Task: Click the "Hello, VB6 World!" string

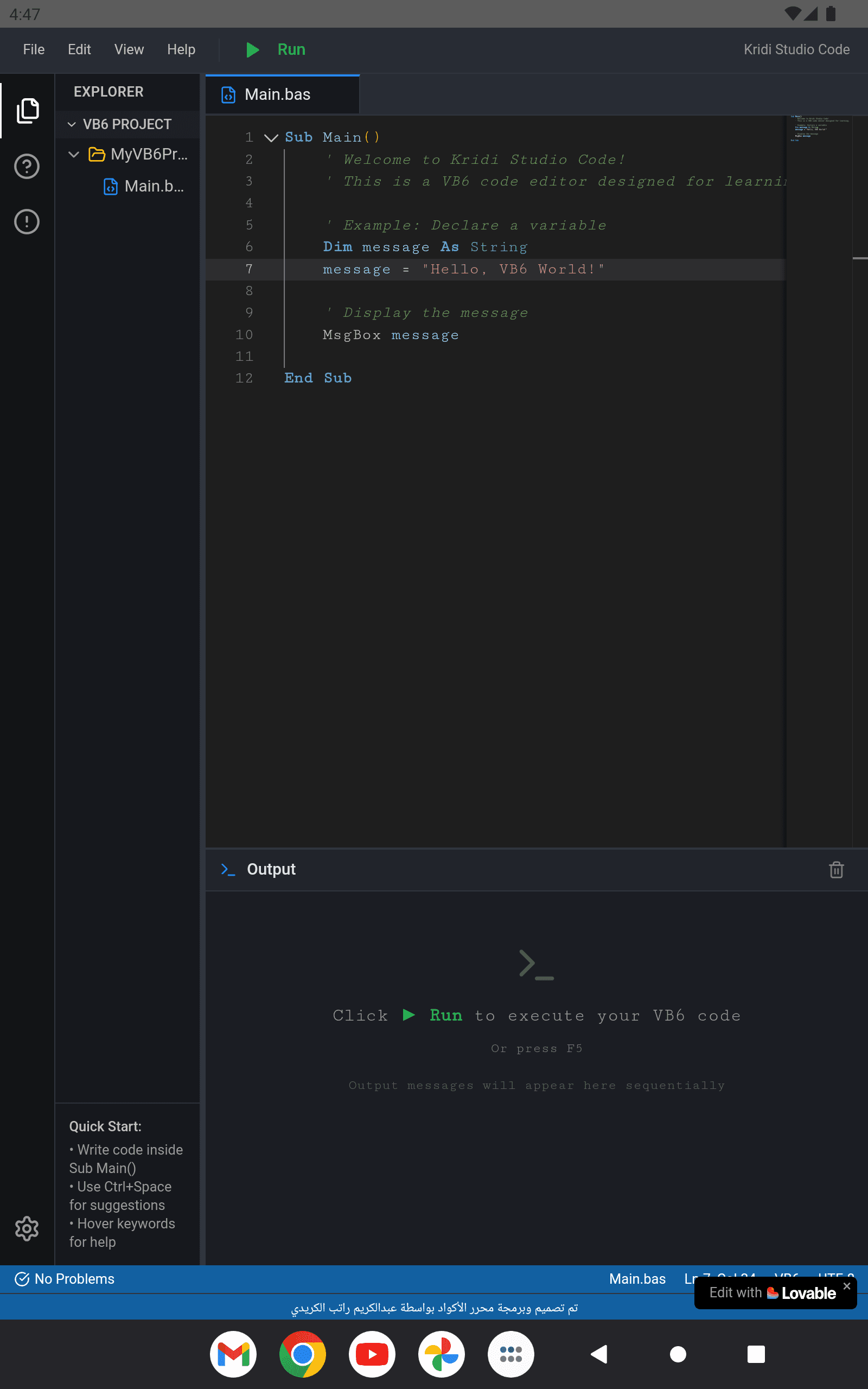Action: tap(513, 269)
